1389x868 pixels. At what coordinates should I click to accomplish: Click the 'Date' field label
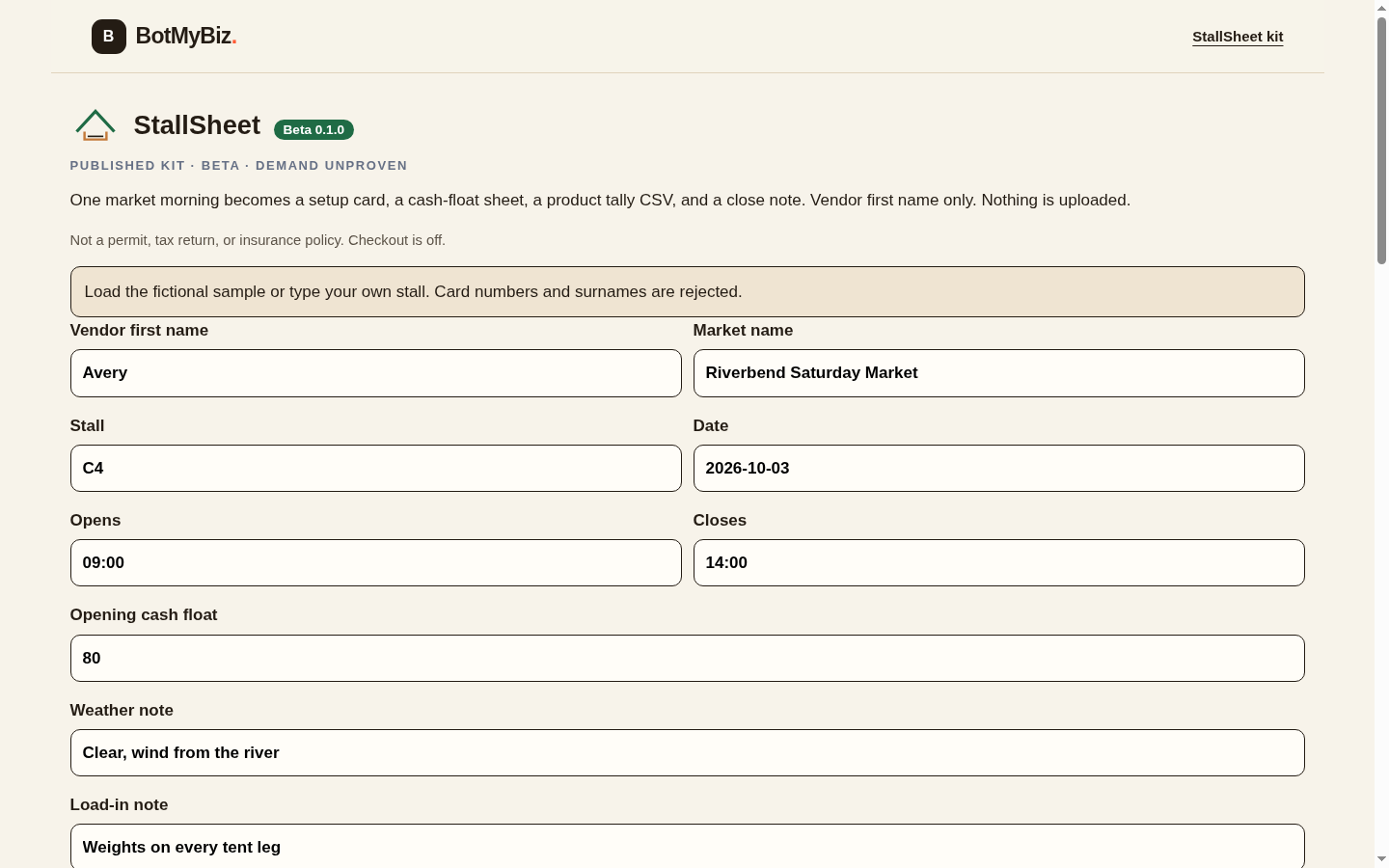(711, 425)
